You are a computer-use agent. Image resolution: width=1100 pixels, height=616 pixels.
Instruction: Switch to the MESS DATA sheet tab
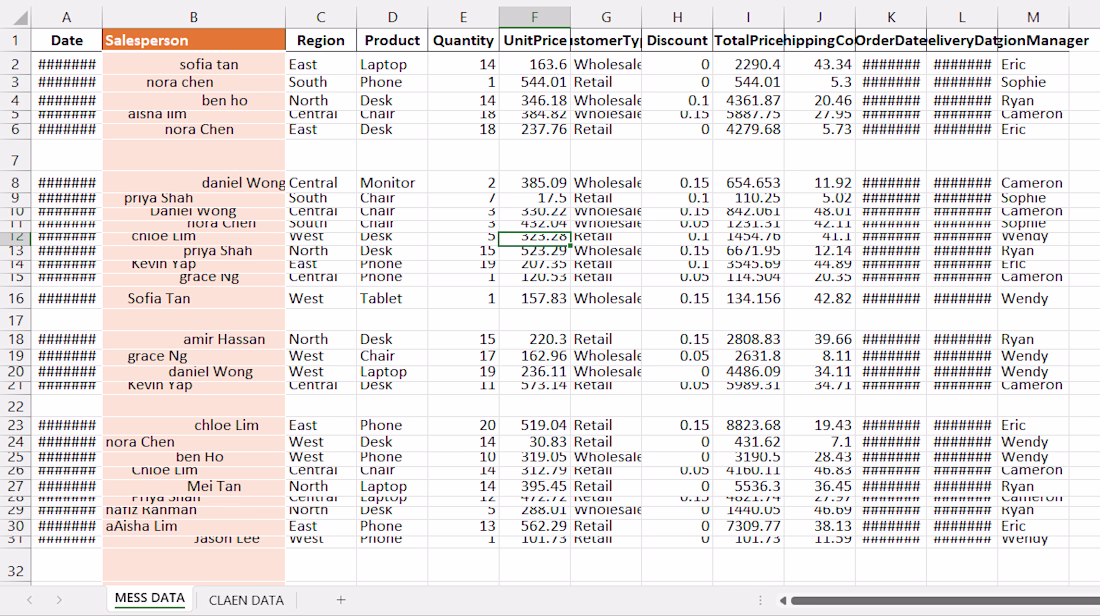click(149, 598)
